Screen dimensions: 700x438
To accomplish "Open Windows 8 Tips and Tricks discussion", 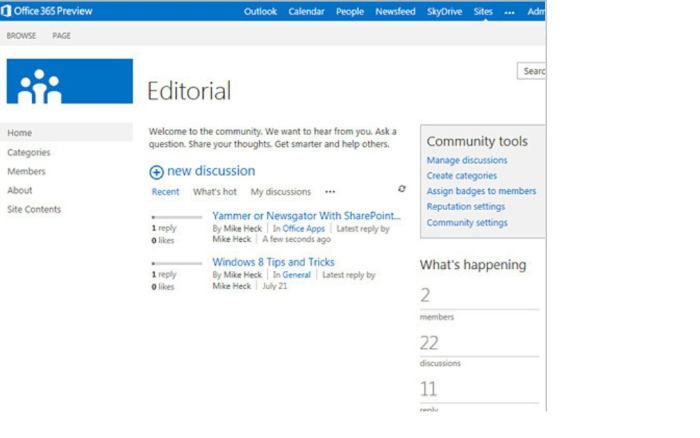I will (273, 262).
